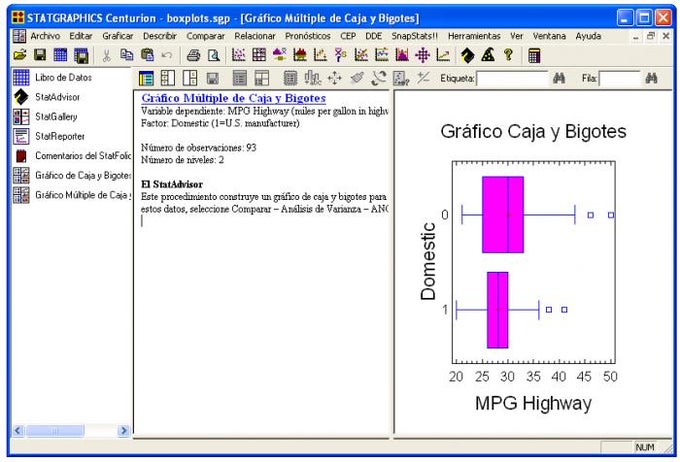Image resolution: width=680 pixels, height=462 pixels.
Task: Save with the single floppy disk icon
Action: tap(40, 55)
